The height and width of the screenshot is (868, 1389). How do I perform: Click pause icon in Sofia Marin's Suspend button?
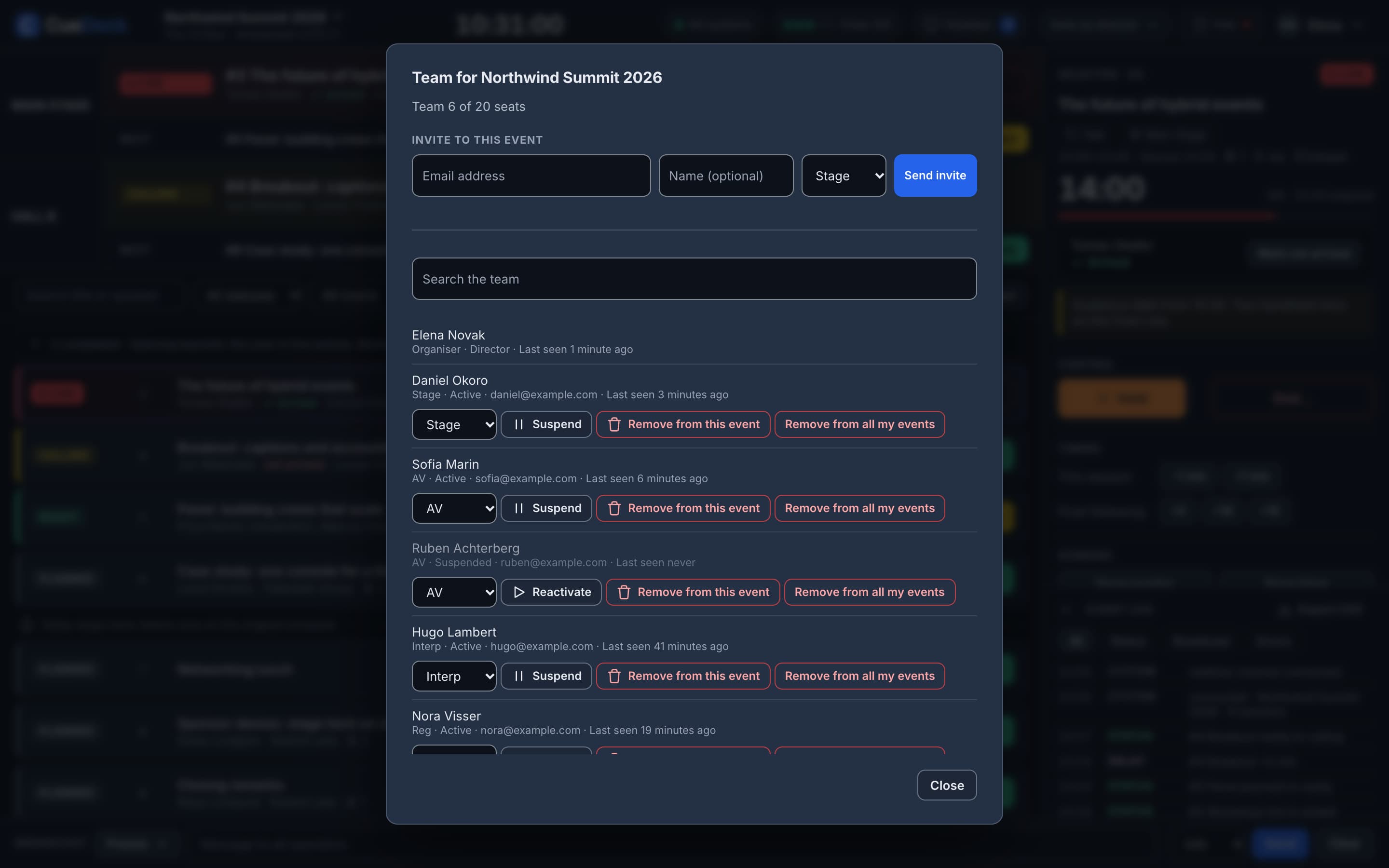519,508
